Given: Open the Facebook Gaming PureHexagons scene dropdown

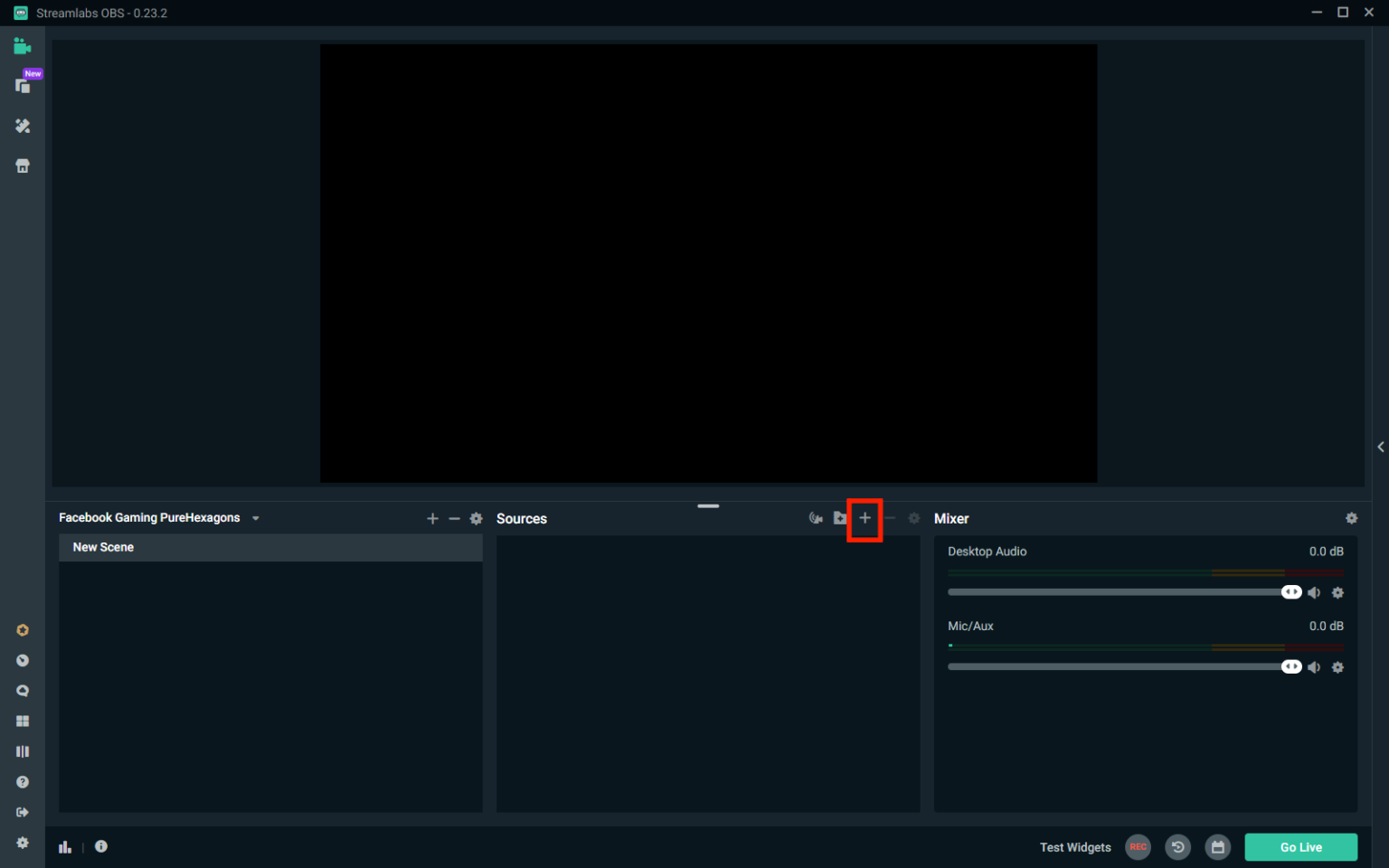Looking at the screenshot, I should (256, 517).
